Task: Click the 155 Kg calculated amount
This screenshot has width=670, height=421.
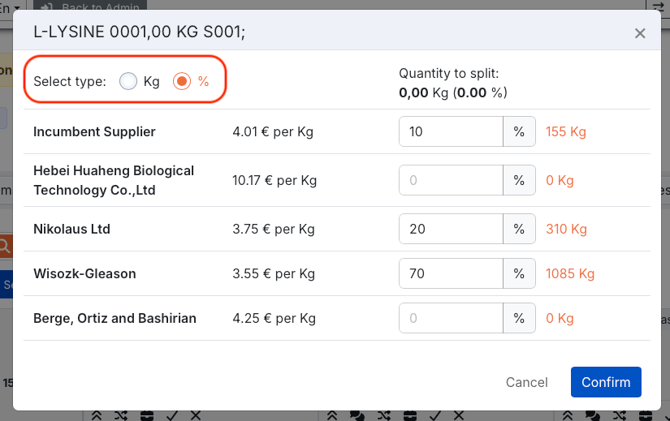Action: click(565, 132)
